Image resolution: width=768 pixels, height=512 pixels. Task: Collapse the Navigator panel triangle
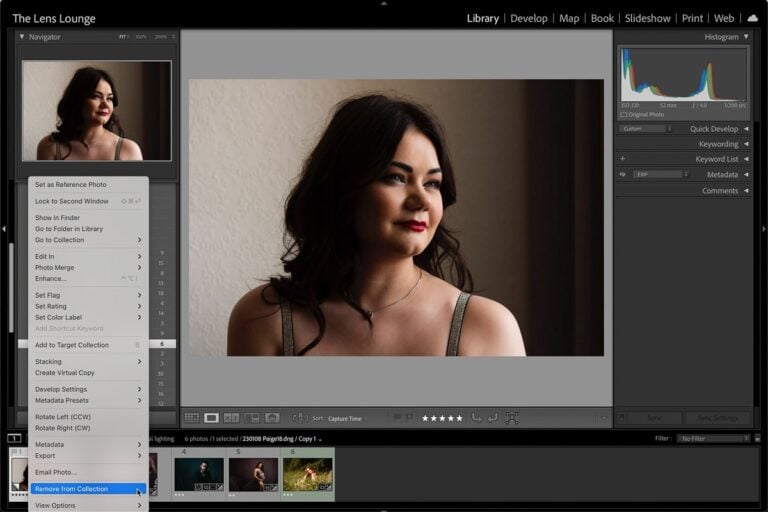coord(22,36)
